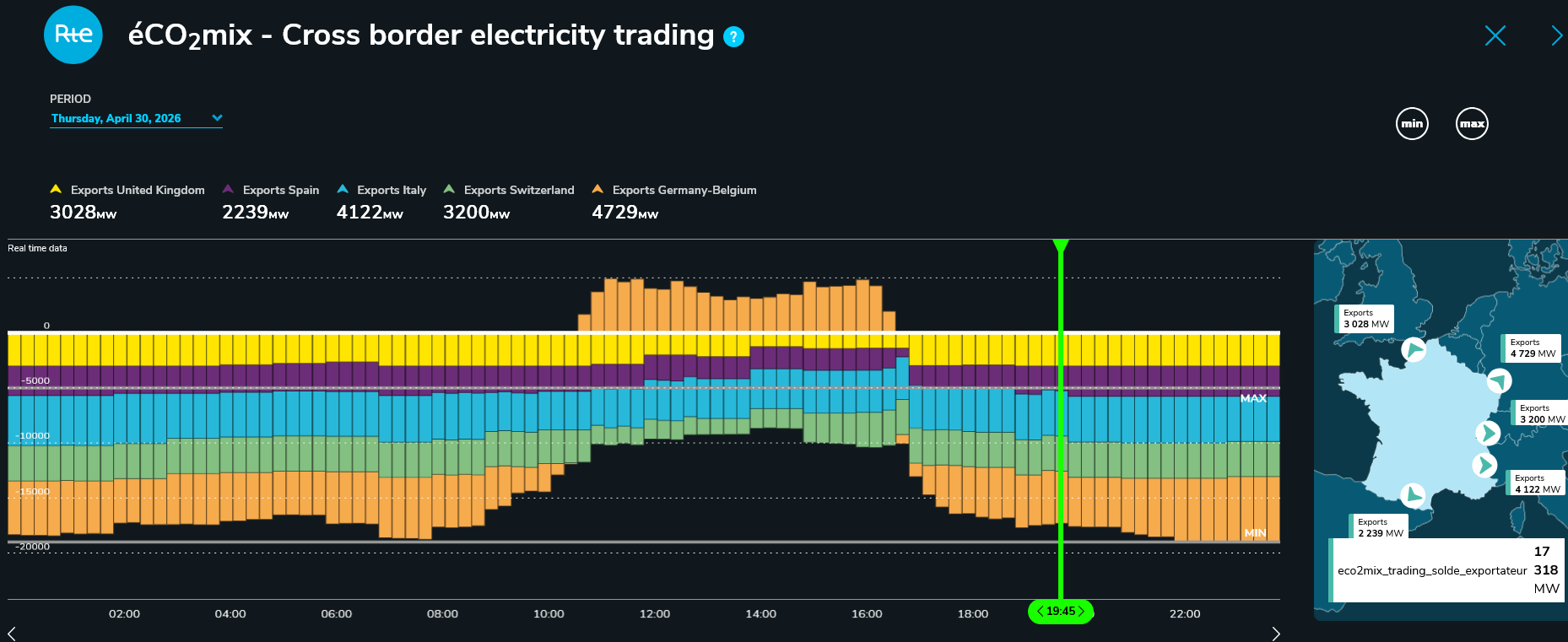
Task: Click the United Kingdom export arrow on map
Action: [1414, 349]
